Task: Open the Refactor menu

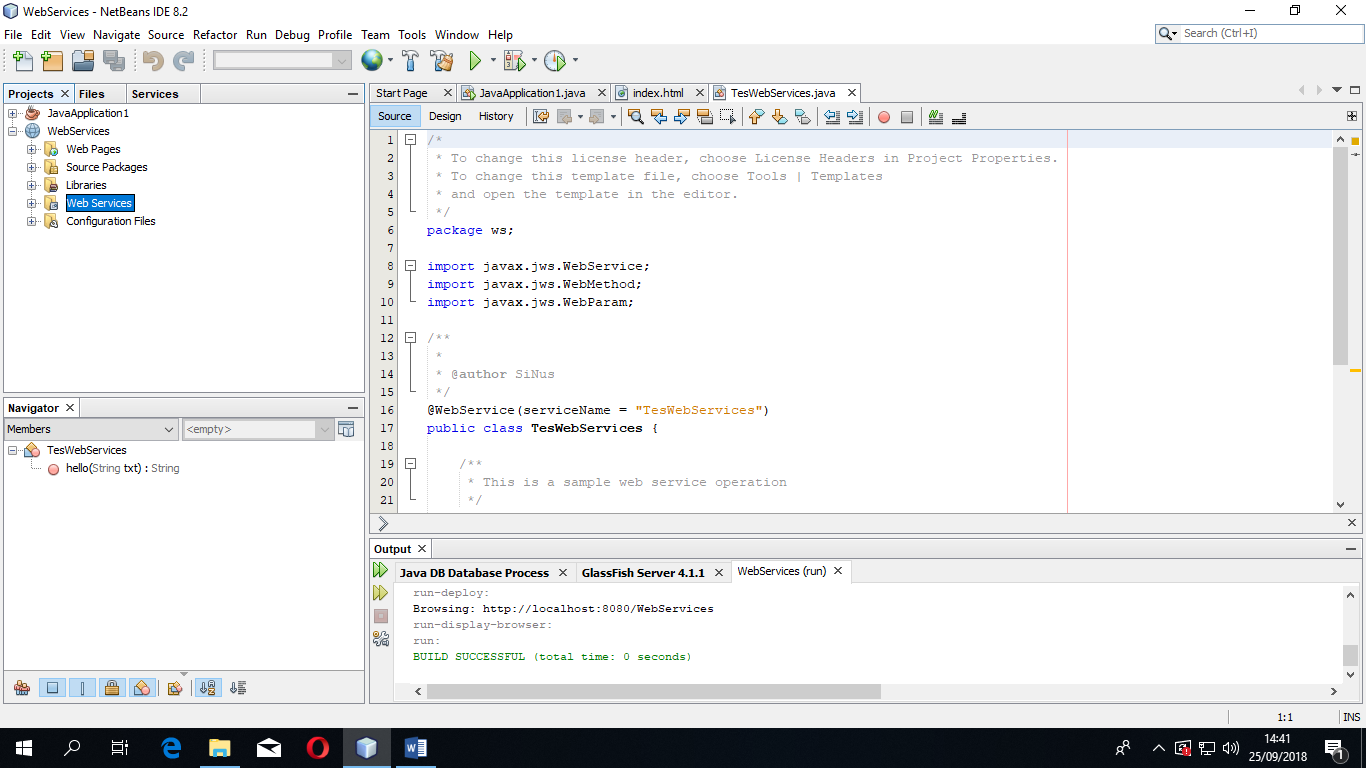Action: click(x=215, y=34)
